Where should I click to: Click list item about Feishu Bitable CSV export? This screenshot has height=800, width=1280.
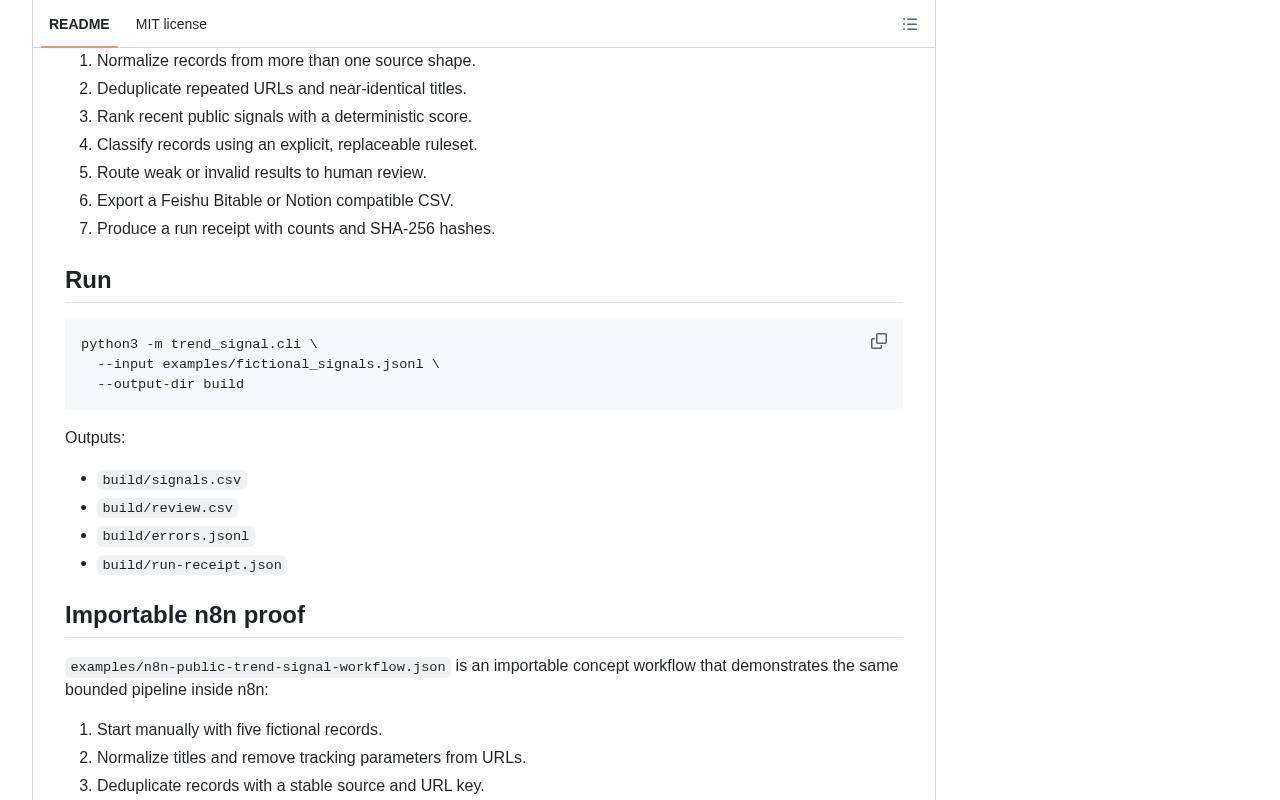click(x=275, y=201)
